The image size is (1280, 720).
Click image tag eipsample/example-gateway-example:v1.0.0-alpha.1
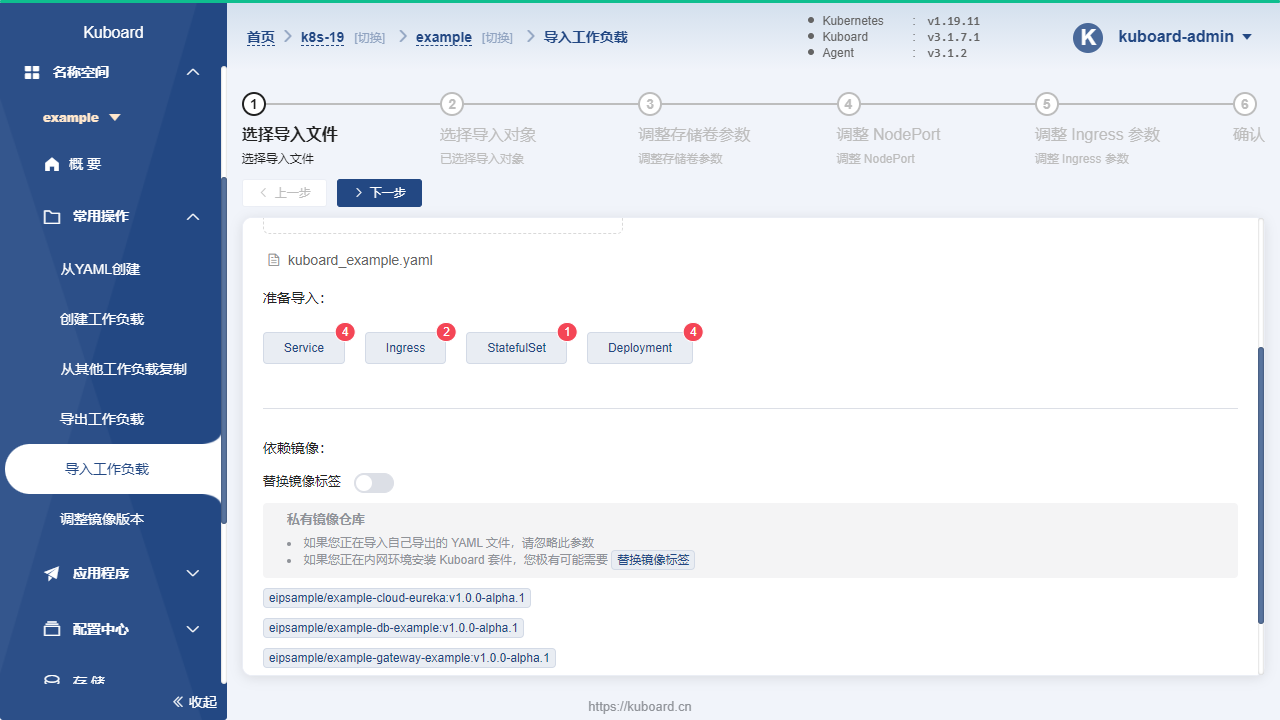coord(409,658)
